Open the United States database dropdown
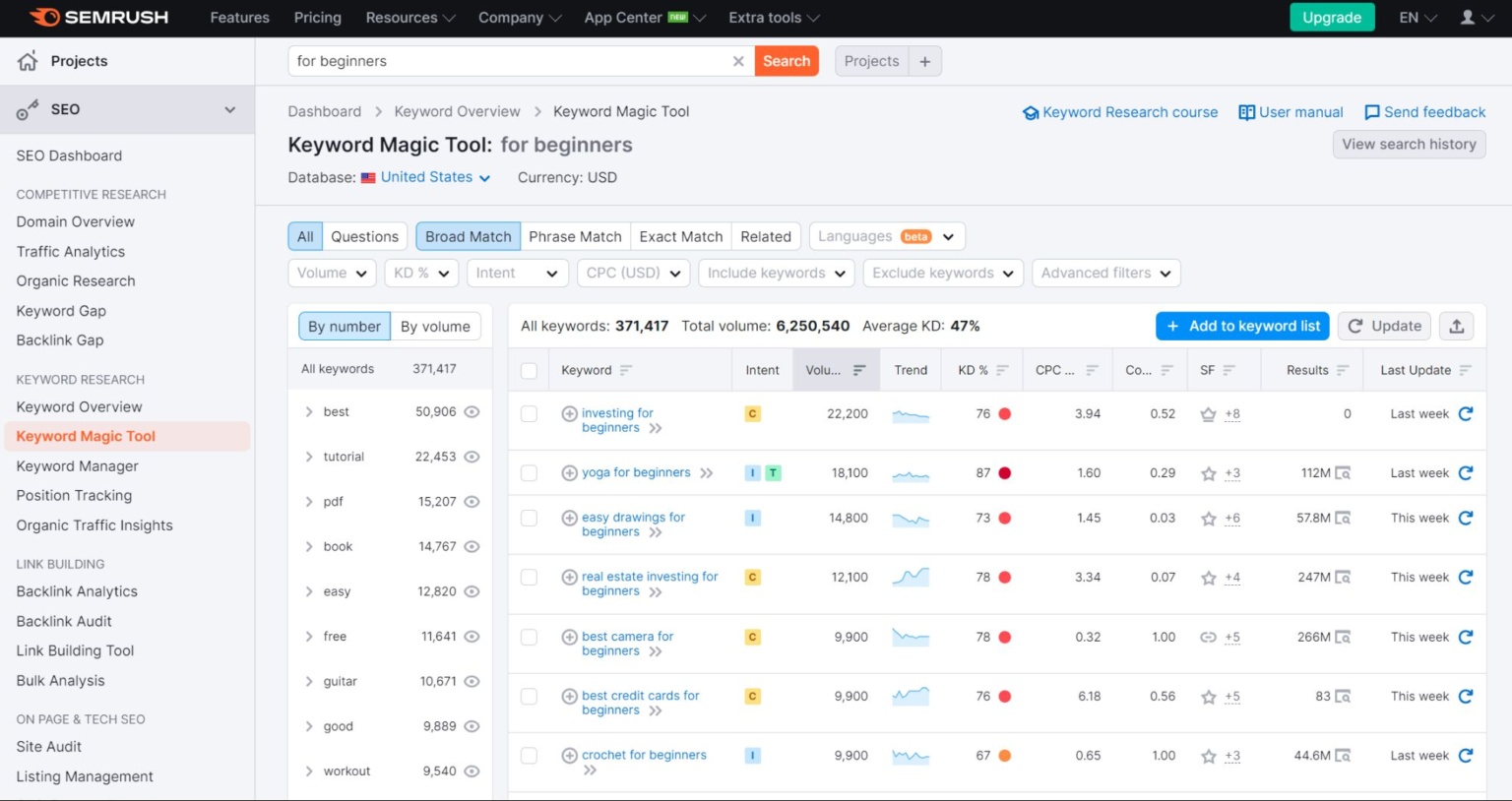Screen dimensions: 1512x801 coord(434,178)
